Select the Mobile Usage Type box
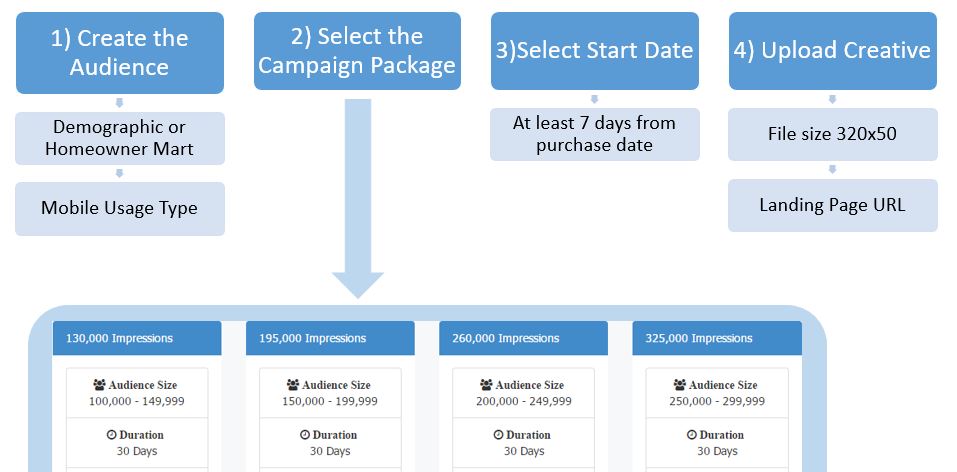This screenshot has width=957, height=472. point(119,208)
